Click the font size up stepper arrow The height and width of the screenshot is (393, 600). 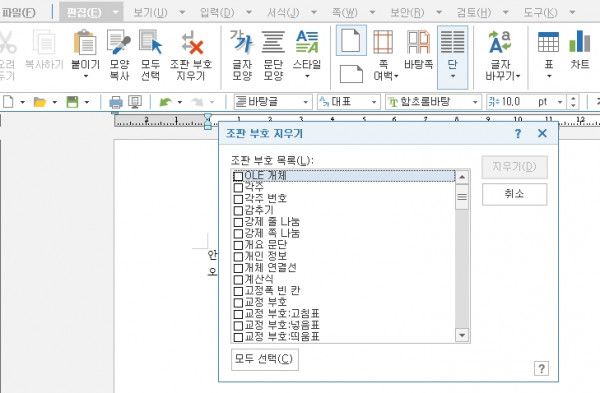(573, 99)
